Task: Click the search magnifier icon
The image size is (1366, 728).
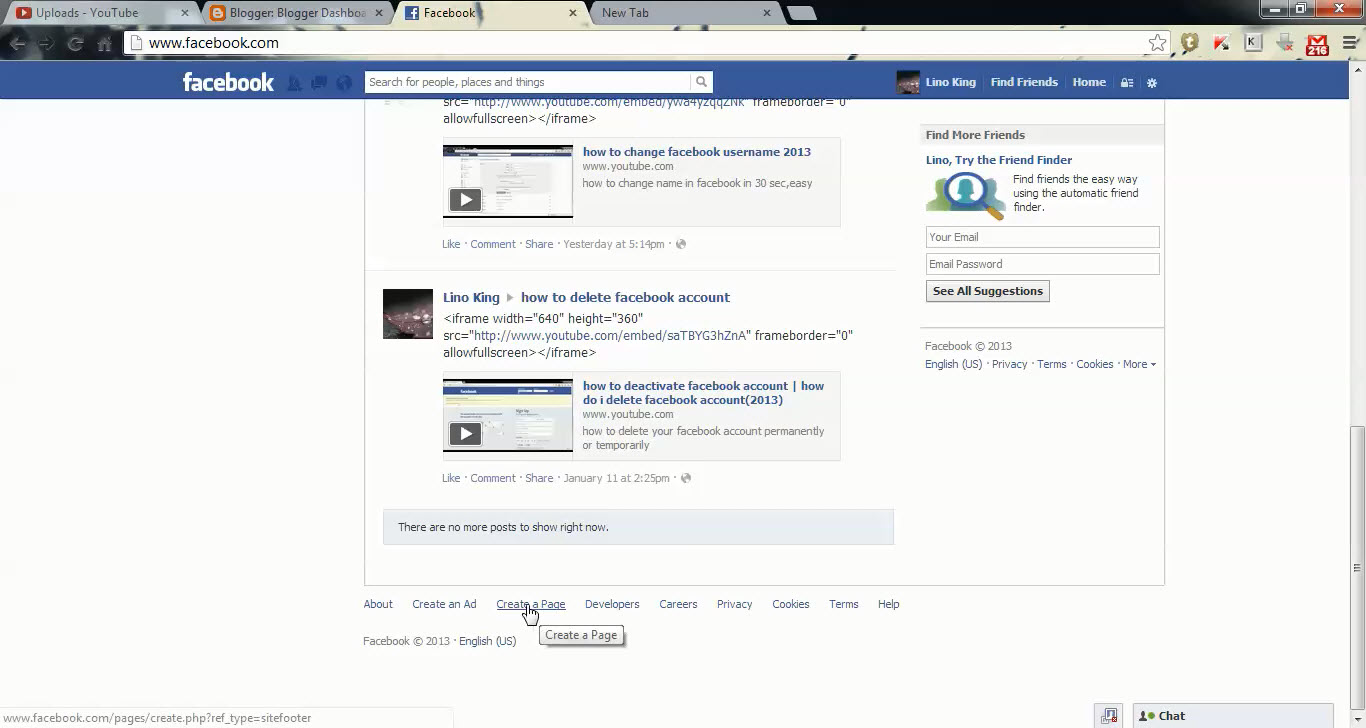Action: tap(700, 81)
